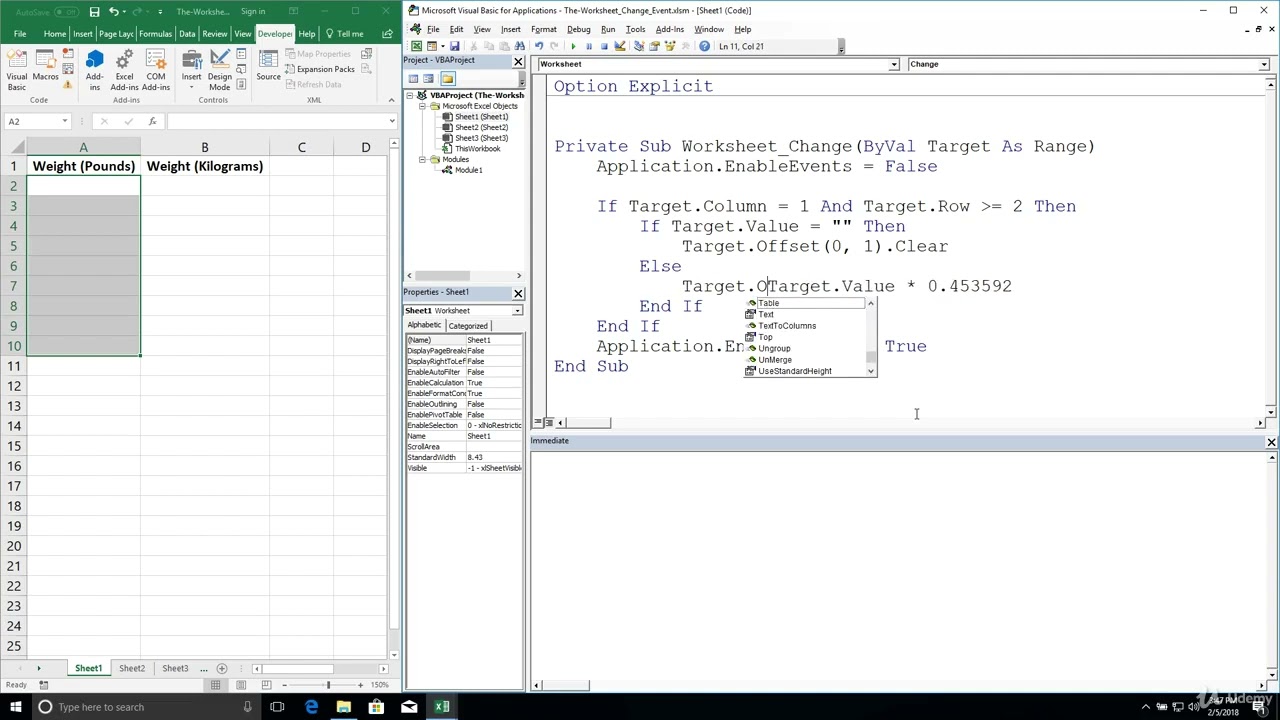1280x720 pixels.
Task: Open the Developer Insert controls dropdown
Action: coord(191,70)
